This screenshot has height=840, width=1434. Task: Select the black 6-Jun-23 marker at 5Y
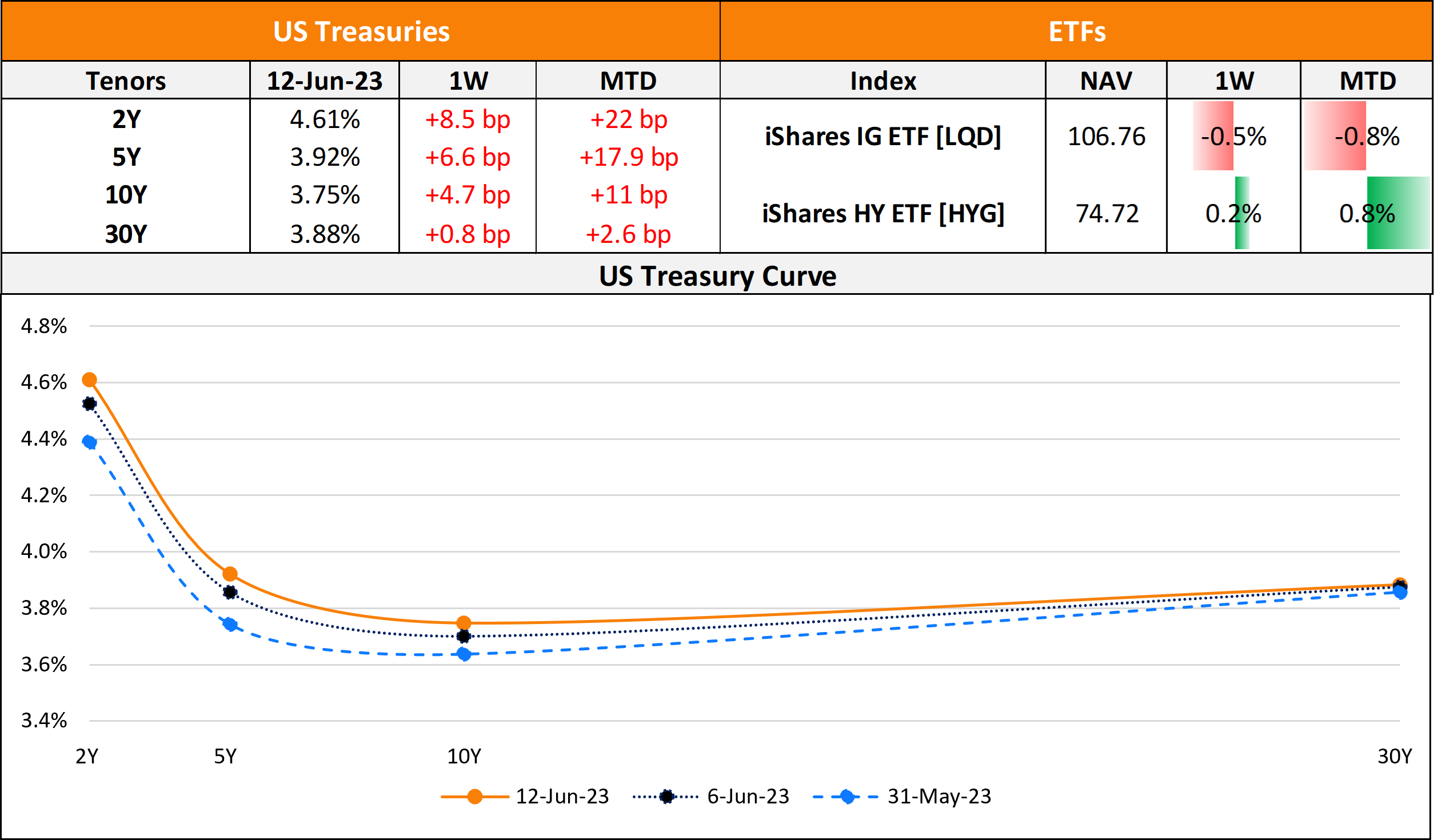tap(230, 593)
